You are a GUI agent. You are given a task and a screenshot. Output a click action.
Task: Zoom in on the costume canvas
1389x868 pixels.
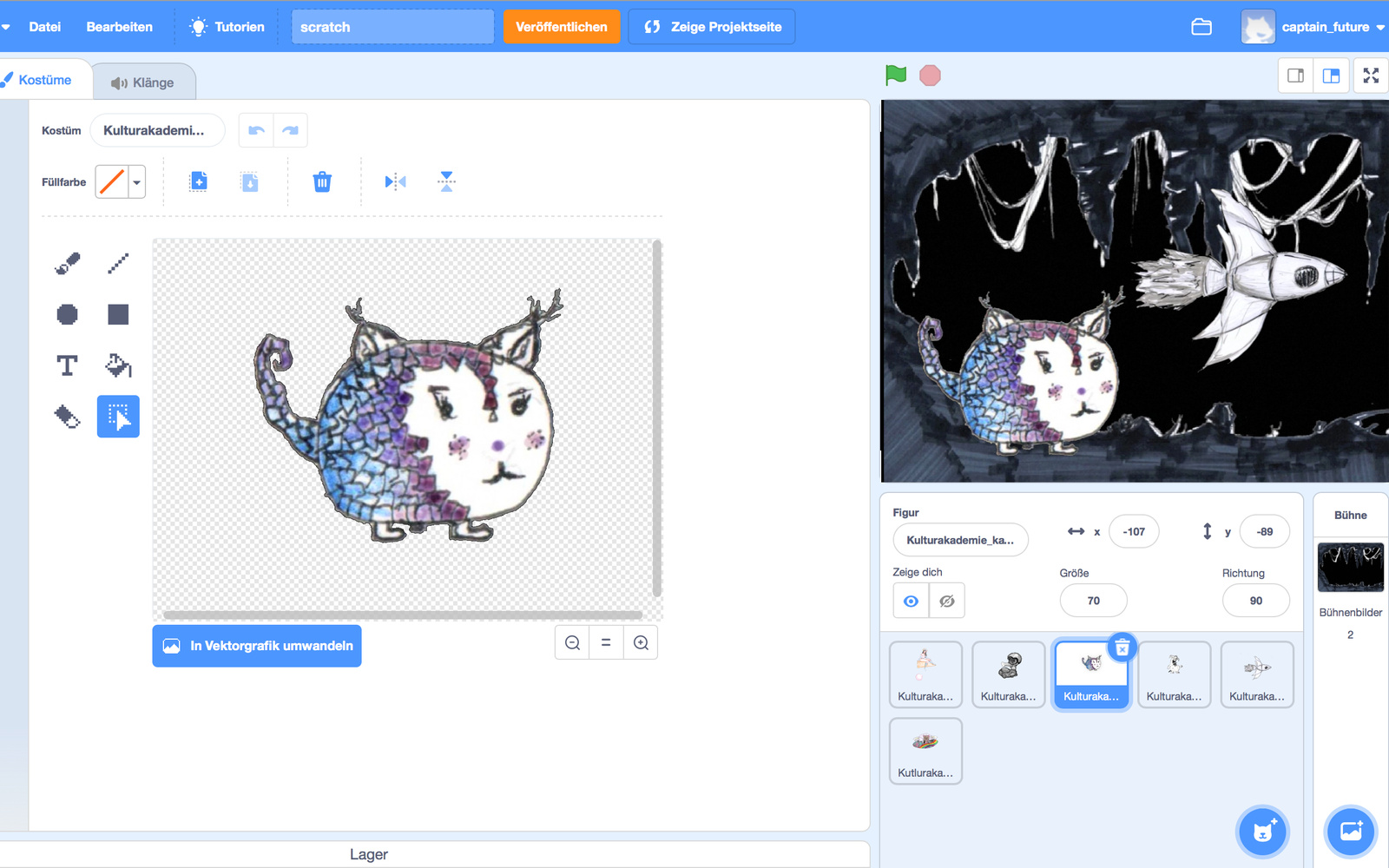pos(641,643)
